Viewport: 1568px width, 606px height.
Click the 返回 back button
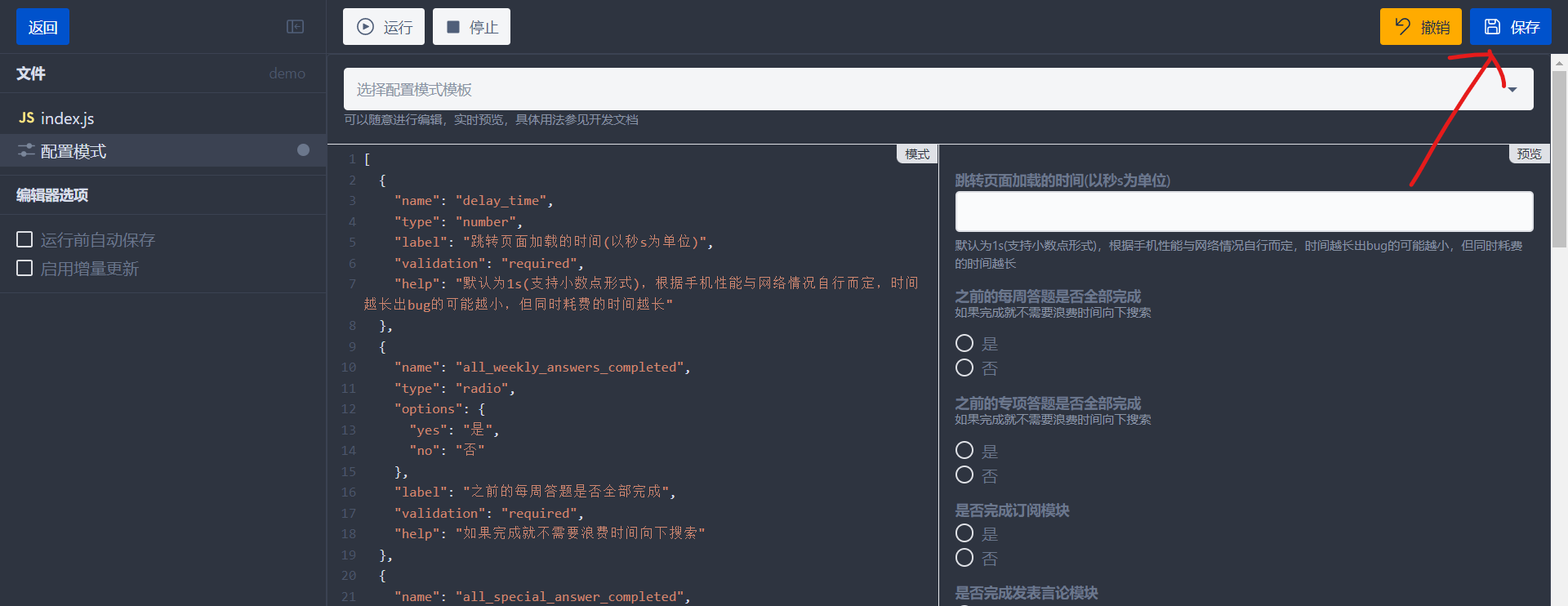[42, 27]
